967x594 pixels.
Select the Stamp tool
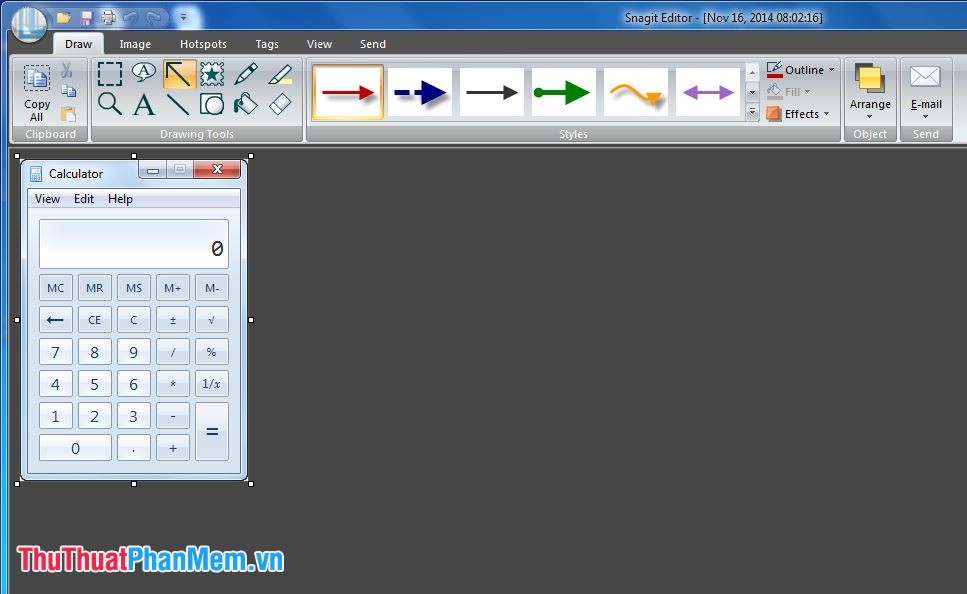click(211, 73)
